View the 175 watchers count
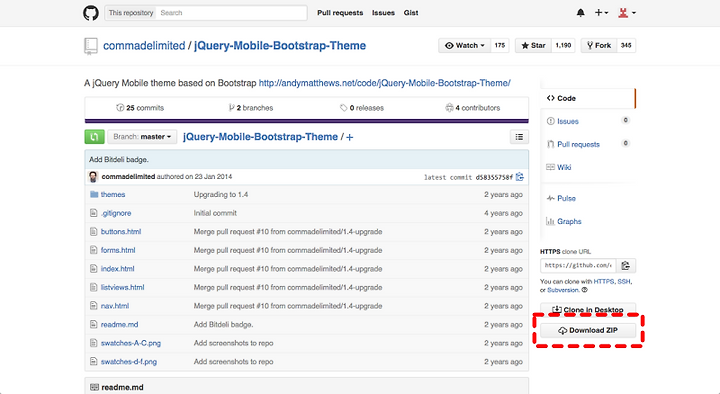This screenshot has height=394, width=720. pos(500,45)
